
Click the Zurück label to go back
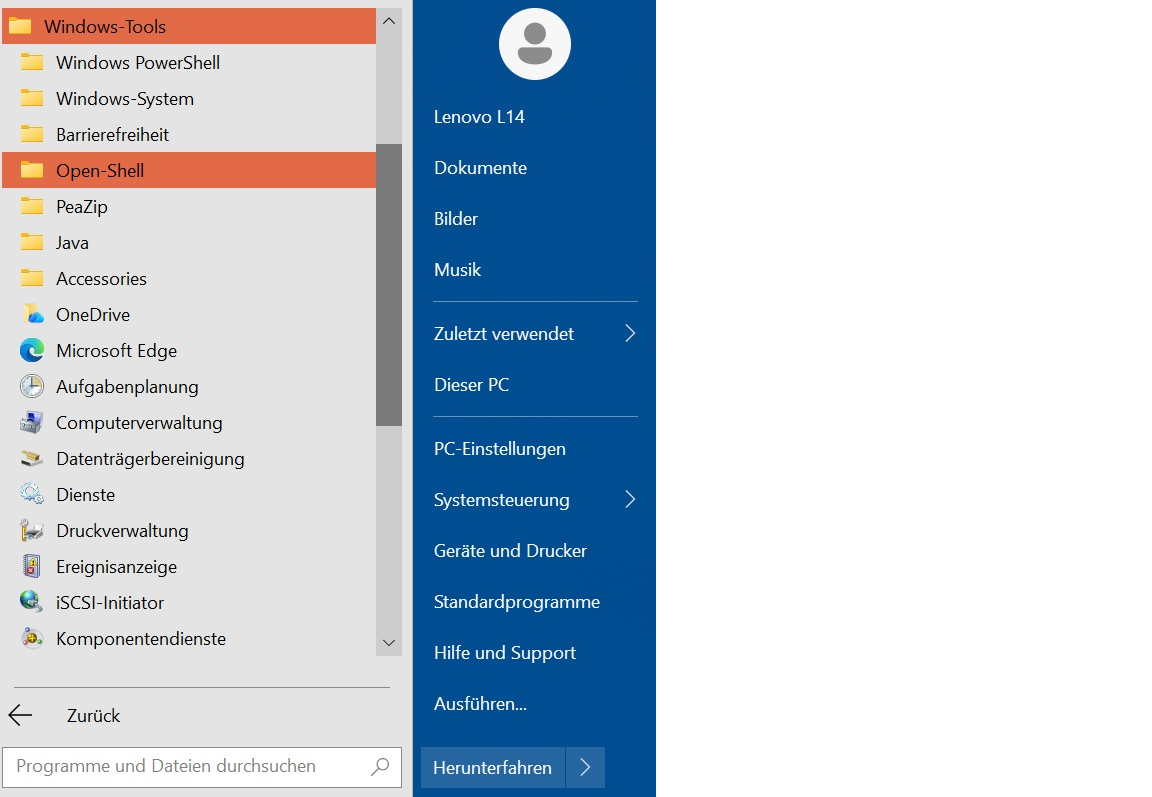[93, 715]
